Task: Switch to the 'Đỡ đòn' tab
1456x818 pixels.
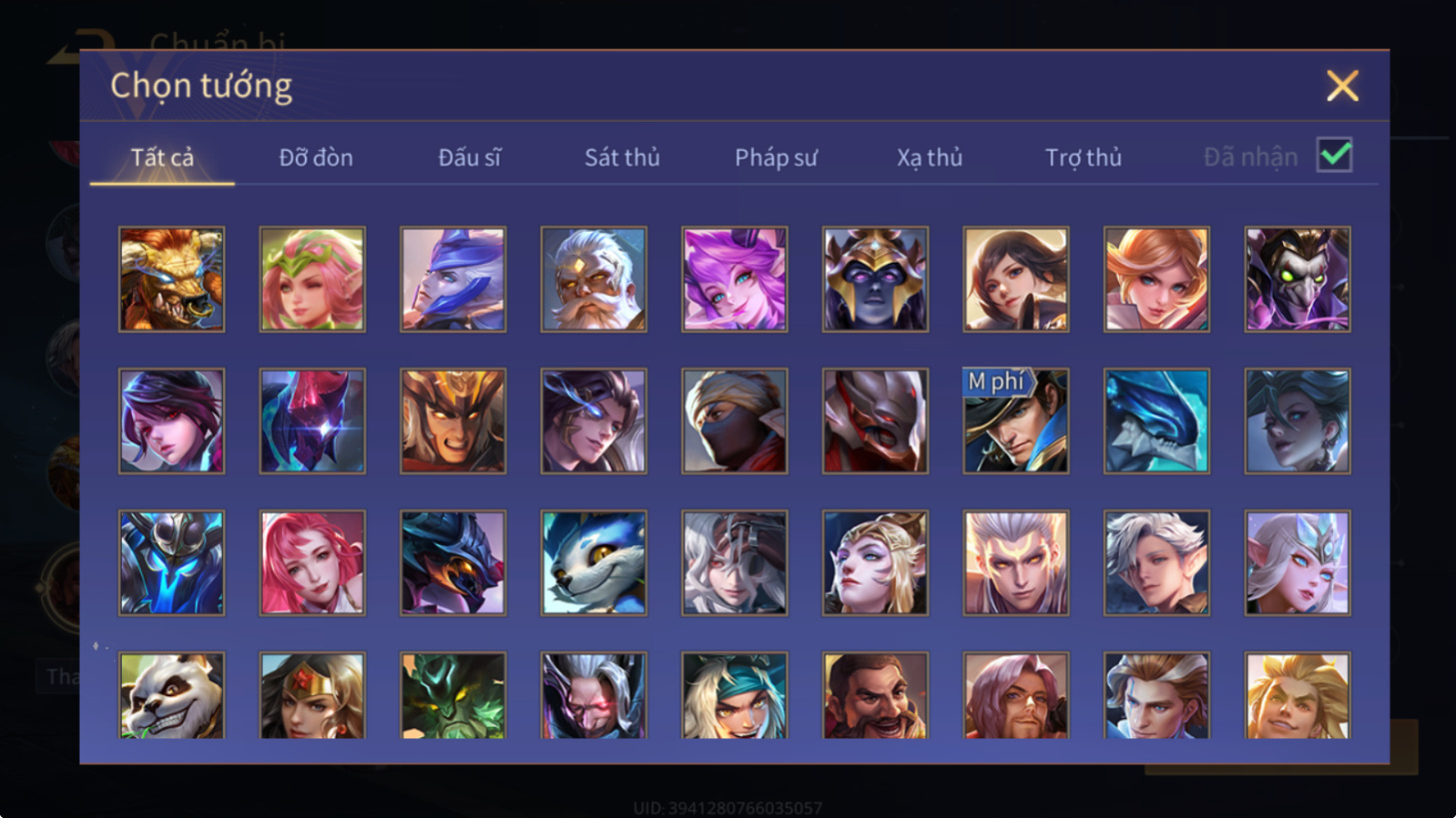Action: tap(316, 158)
